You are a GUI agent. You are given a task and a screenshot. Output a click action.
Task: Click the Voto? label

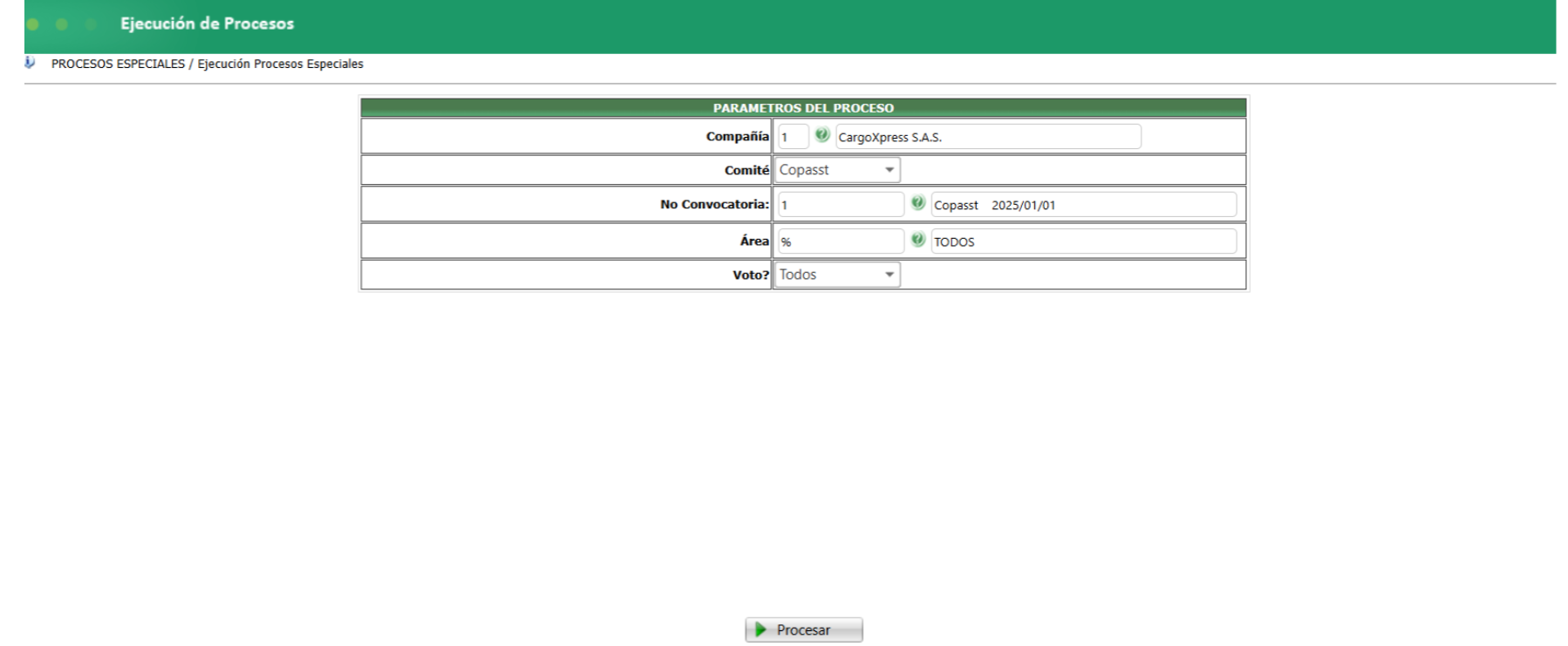click(751, 275)
